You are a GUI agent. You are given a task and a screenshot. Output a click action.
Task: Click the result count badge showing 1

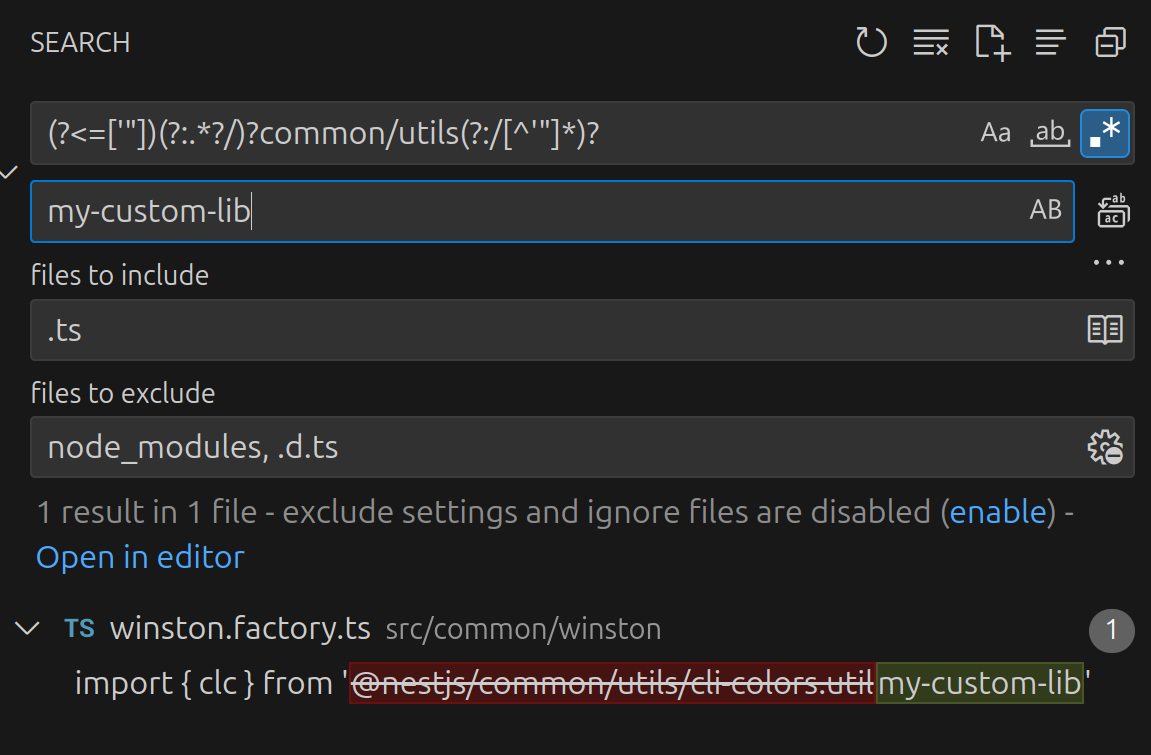[x=1111, y=631]
